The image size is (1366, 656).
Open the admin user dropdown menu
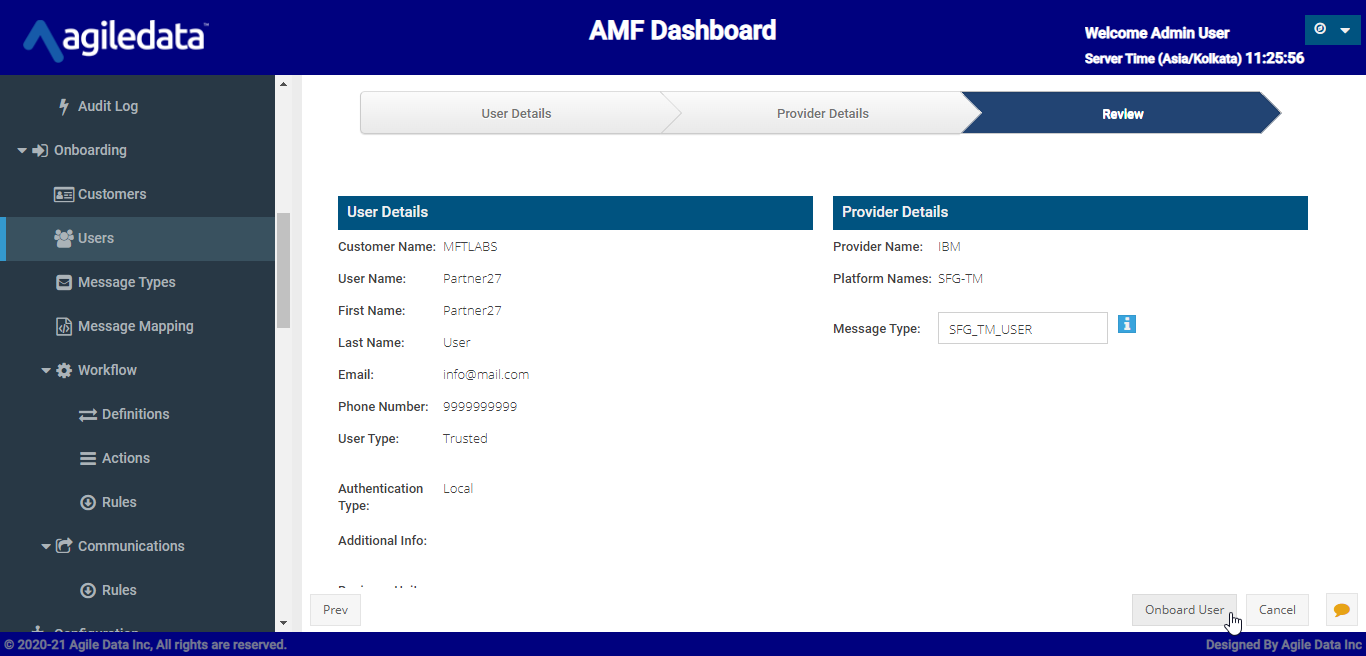[1332, 30]
